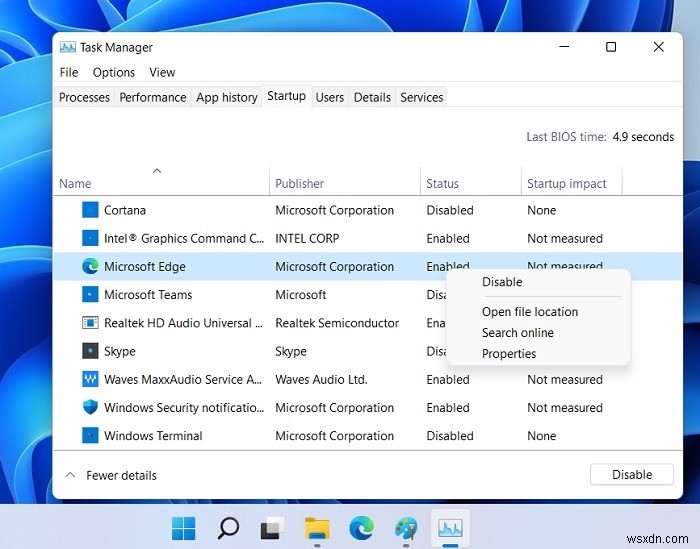Launch Microsoft Edge from the taskbar

pyautogui.click(x=362, y=528)
